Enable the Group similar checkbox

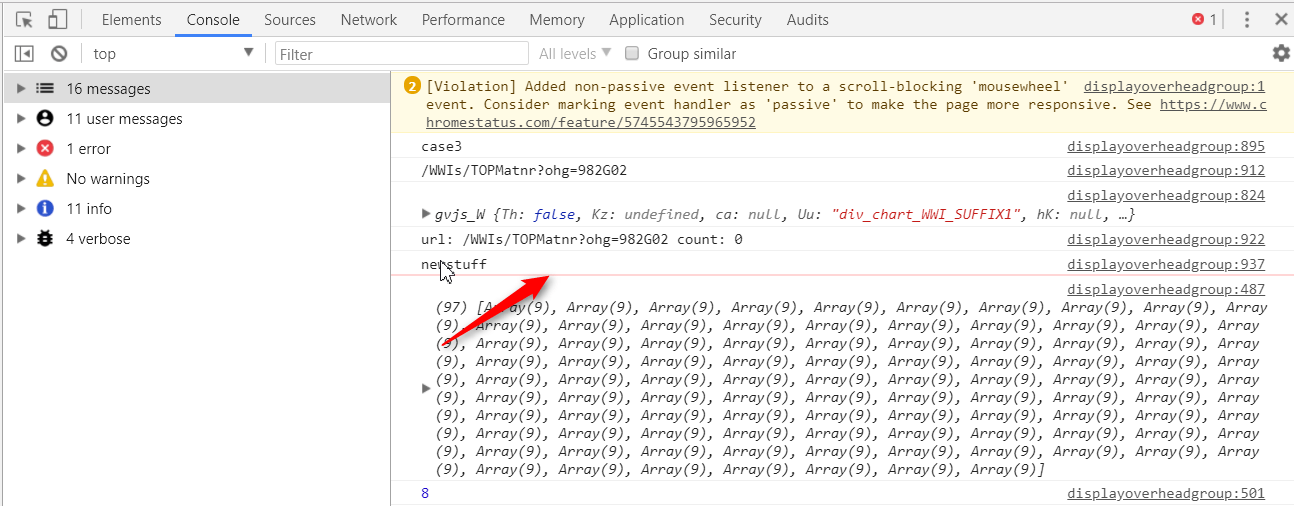632,54
